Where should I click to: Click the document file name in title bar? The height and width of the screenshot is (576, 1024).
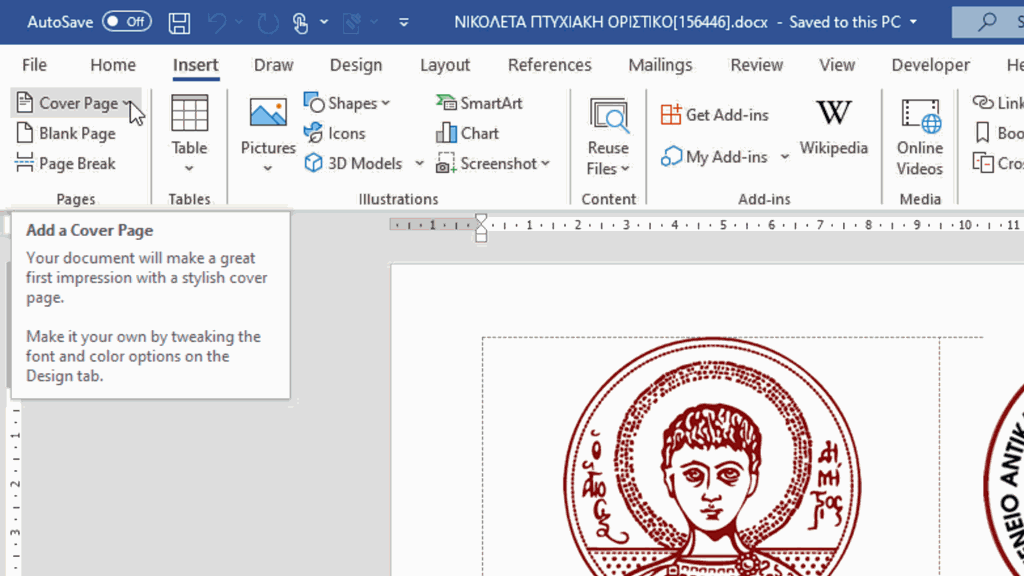tap(611, 22)
